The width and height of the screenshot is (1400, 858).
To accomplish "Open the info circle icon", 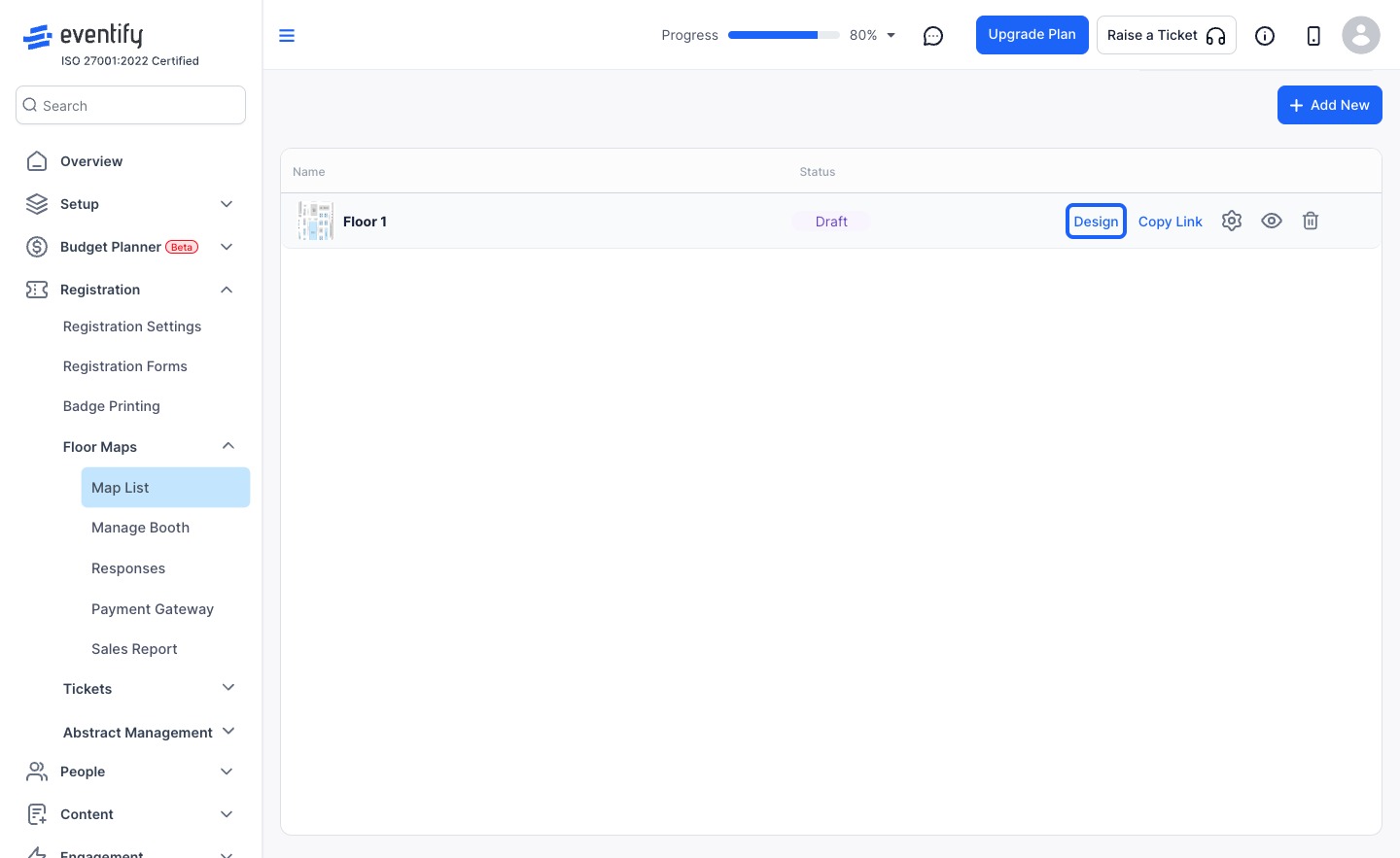I will (x=1265, y=36).
